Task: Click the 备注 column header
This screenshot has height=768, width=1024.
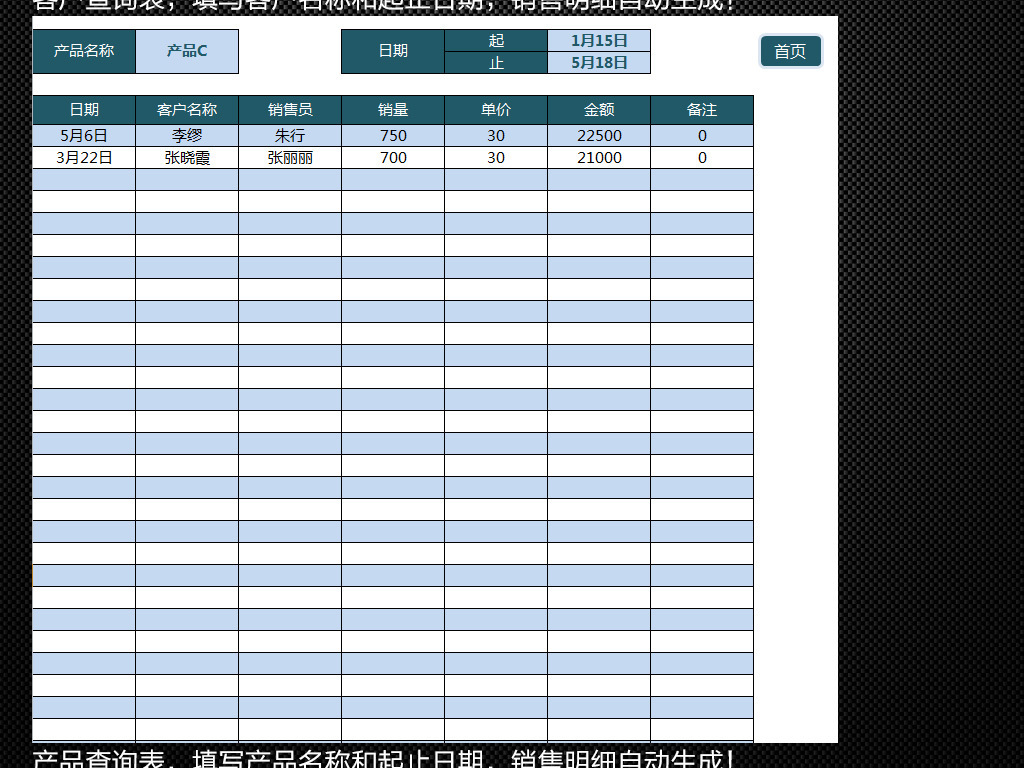Action: point(702,109)
